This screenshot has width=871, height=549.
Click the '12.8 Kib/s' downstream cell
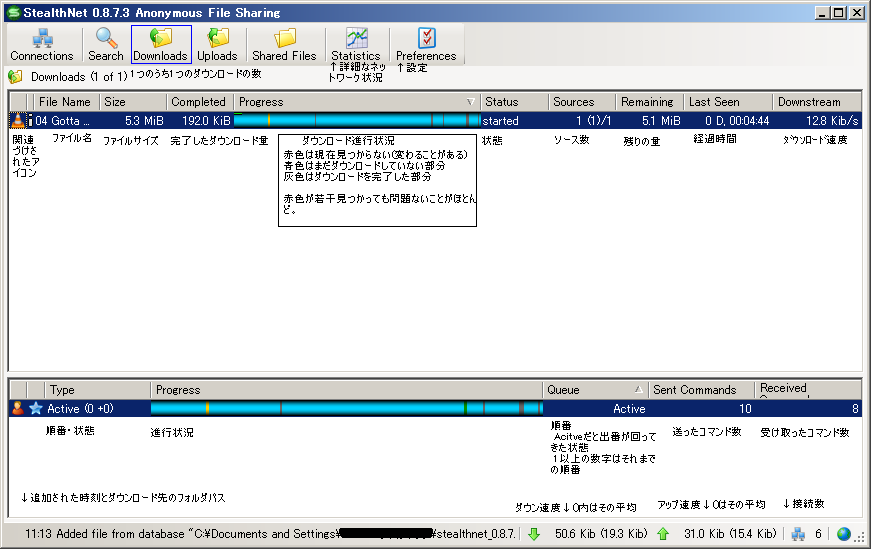[832, 121]
